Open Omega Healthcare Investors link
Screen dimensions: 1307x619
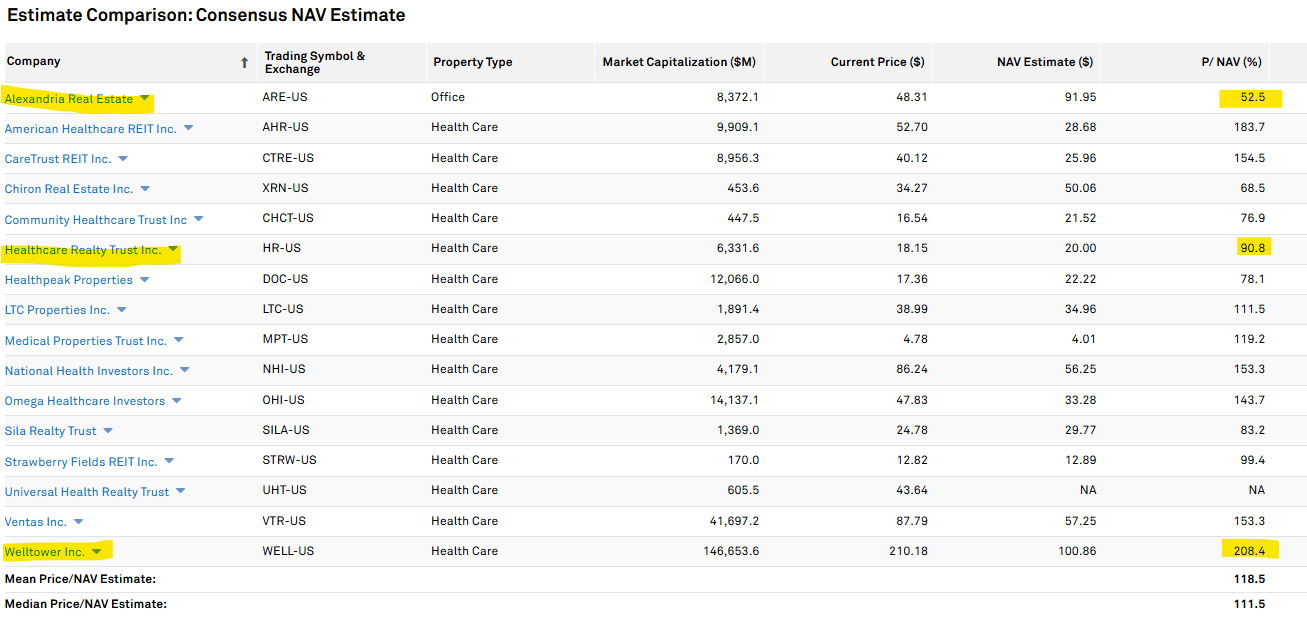85,401
